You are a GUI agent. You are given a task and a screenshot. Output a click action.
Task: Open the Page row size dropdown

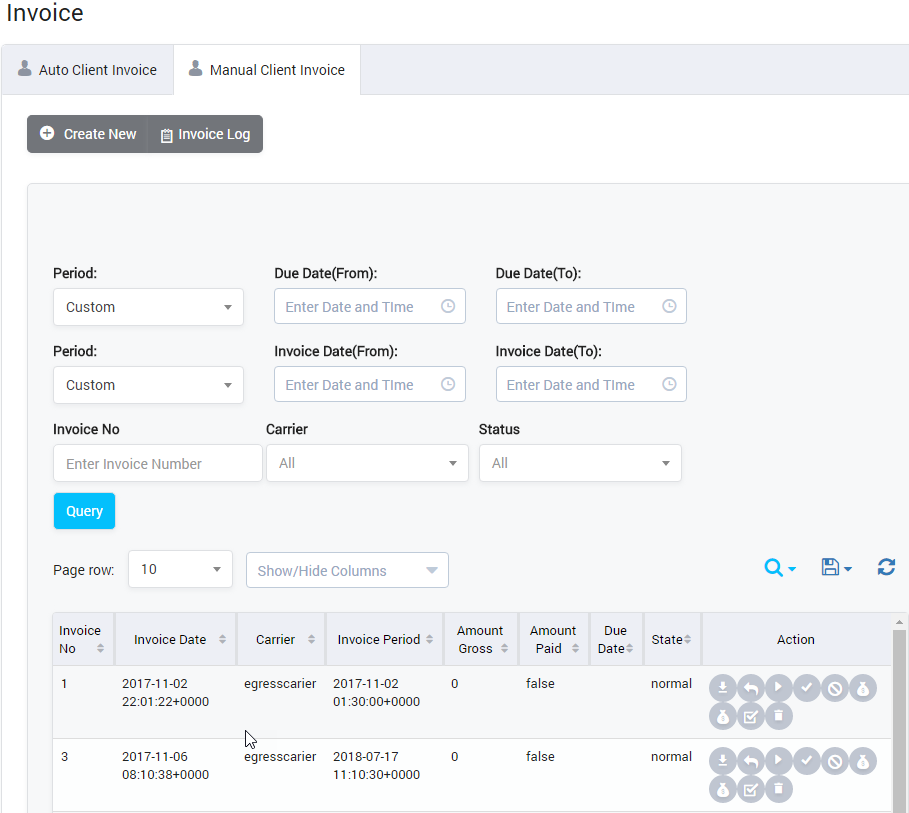tap(180, 568)
